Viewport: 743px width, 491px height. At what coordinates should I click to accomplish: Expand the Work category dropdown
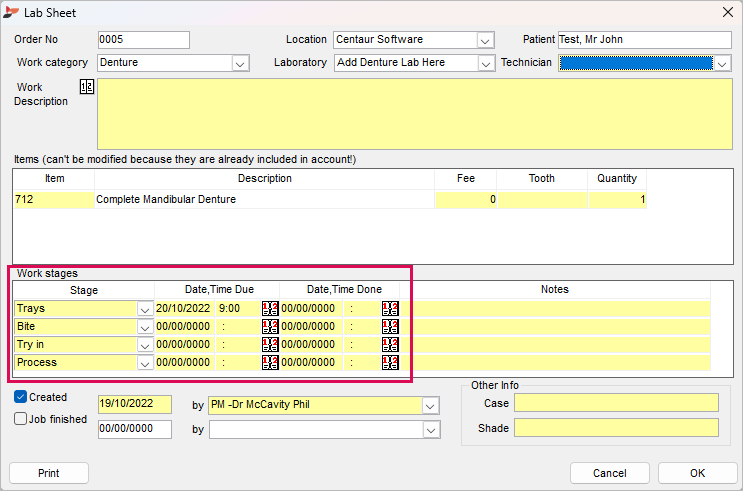(x=240, y=63)
